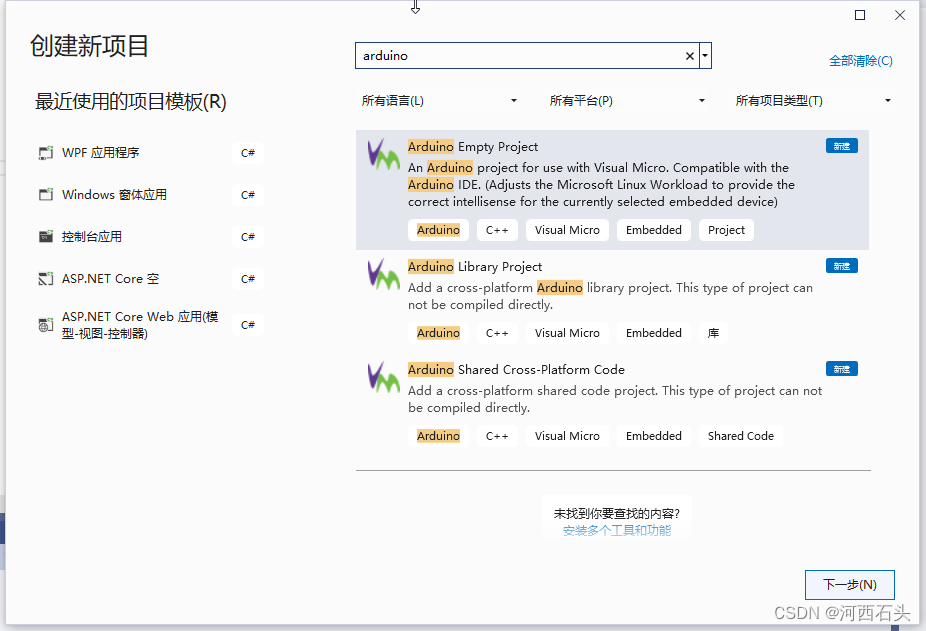
Task: Select recent template 控制台应用
Action: coord(149,236)
